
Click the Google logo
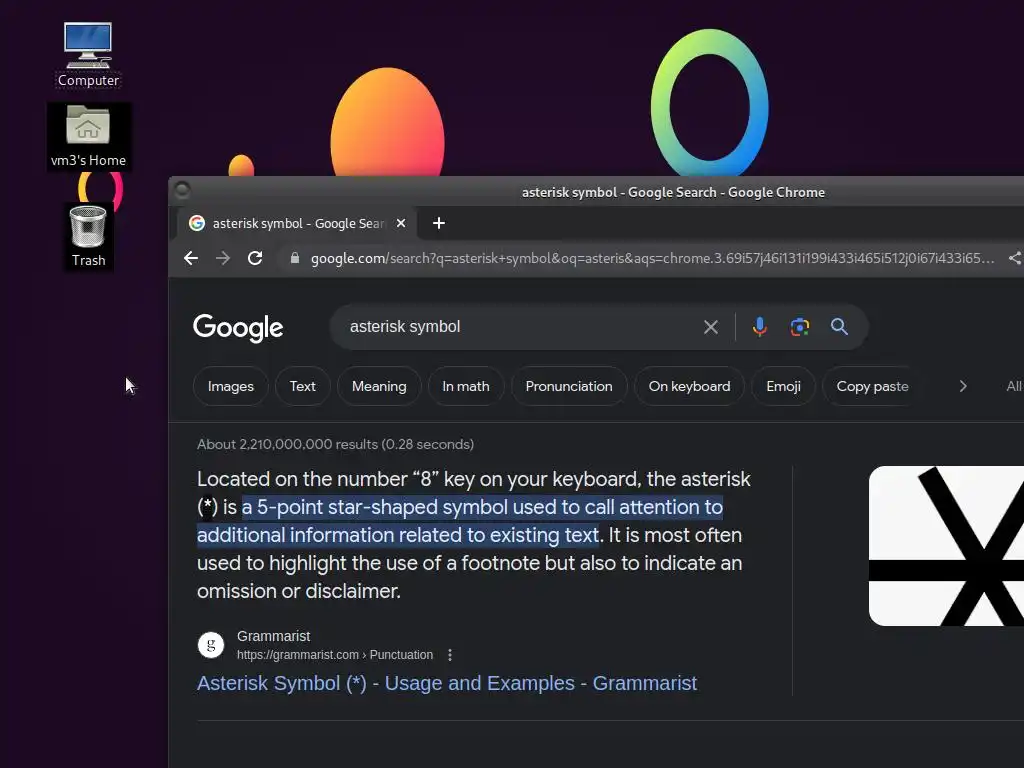point(238,327)
